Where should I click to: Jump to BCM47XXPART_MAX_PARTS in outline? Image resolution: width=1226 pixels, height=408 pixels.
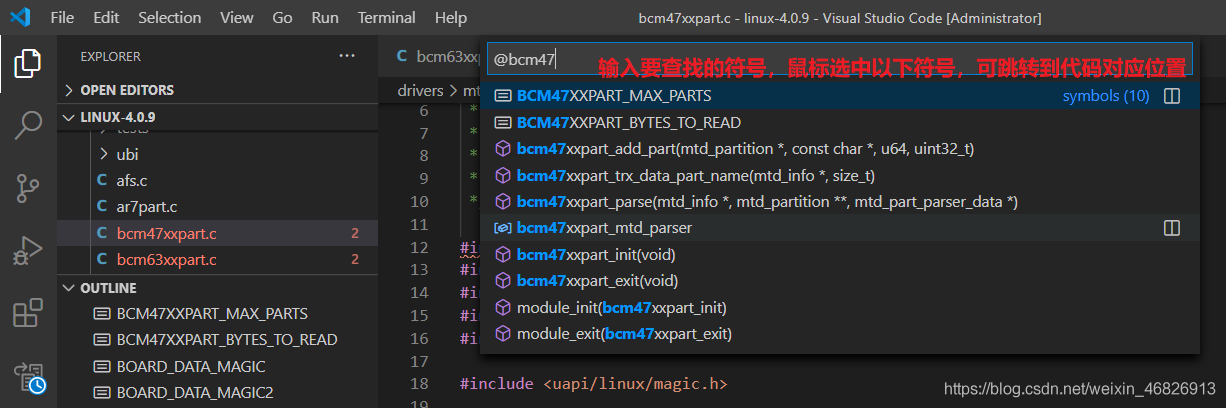[217, 313]
